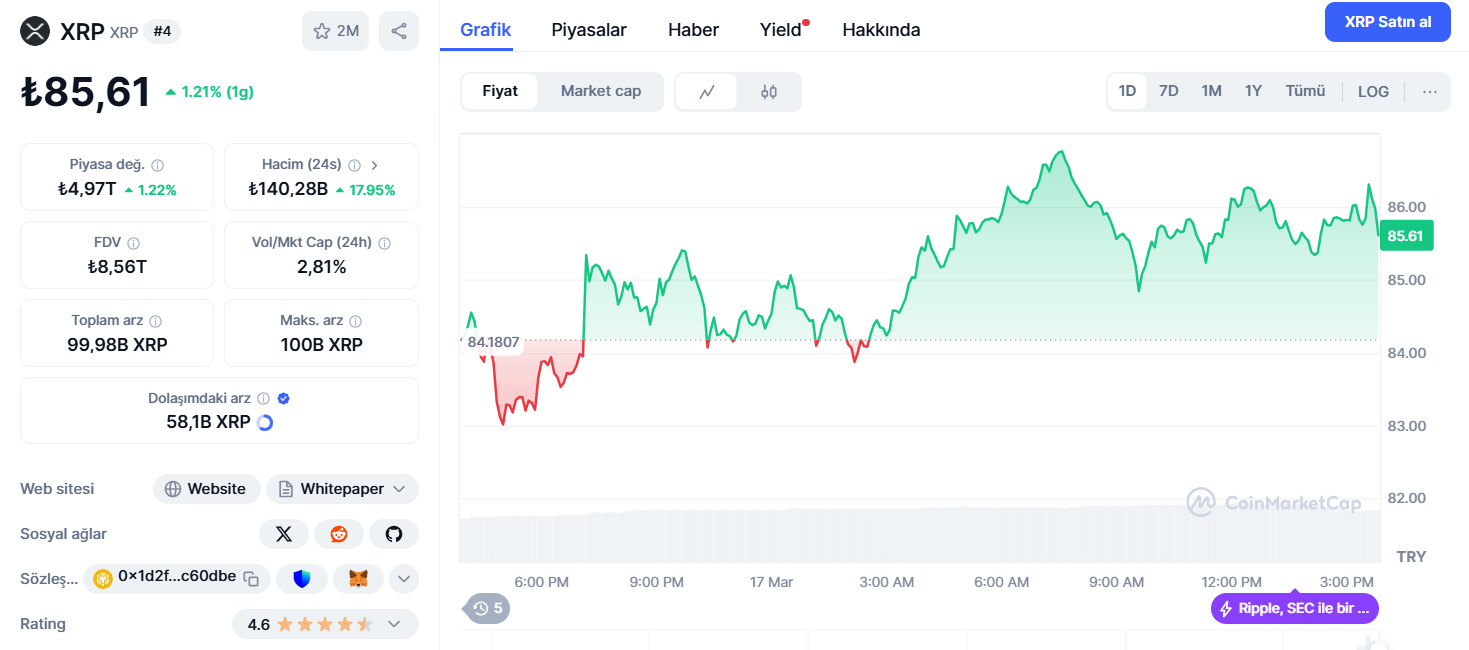Click the 1.21% (1g) change text
The height and width of the screenshot is (650, 1469).
coord(218,92)
